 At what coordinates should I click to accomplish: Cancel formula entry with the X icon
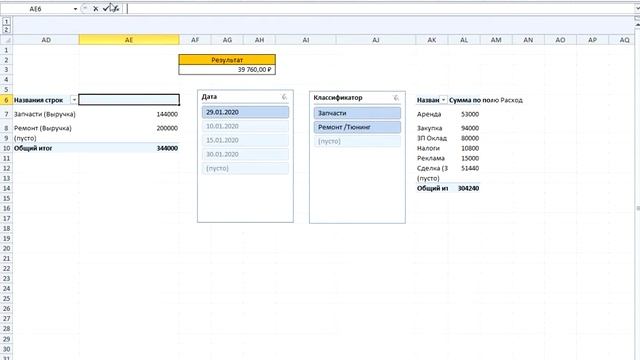click(96, 9)
